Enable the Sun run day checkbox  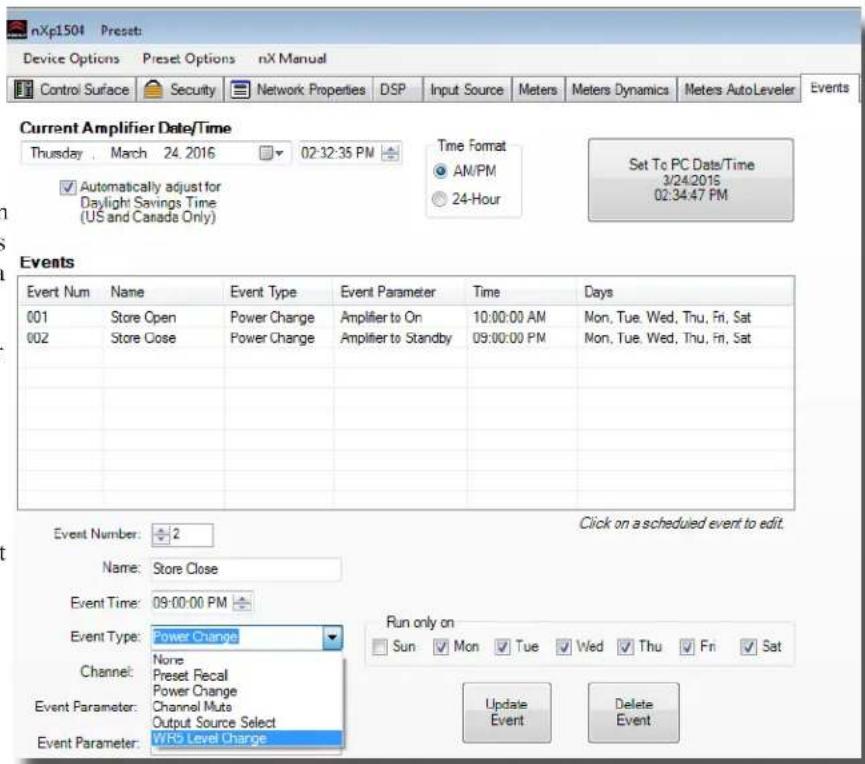(x=380, y=647)
